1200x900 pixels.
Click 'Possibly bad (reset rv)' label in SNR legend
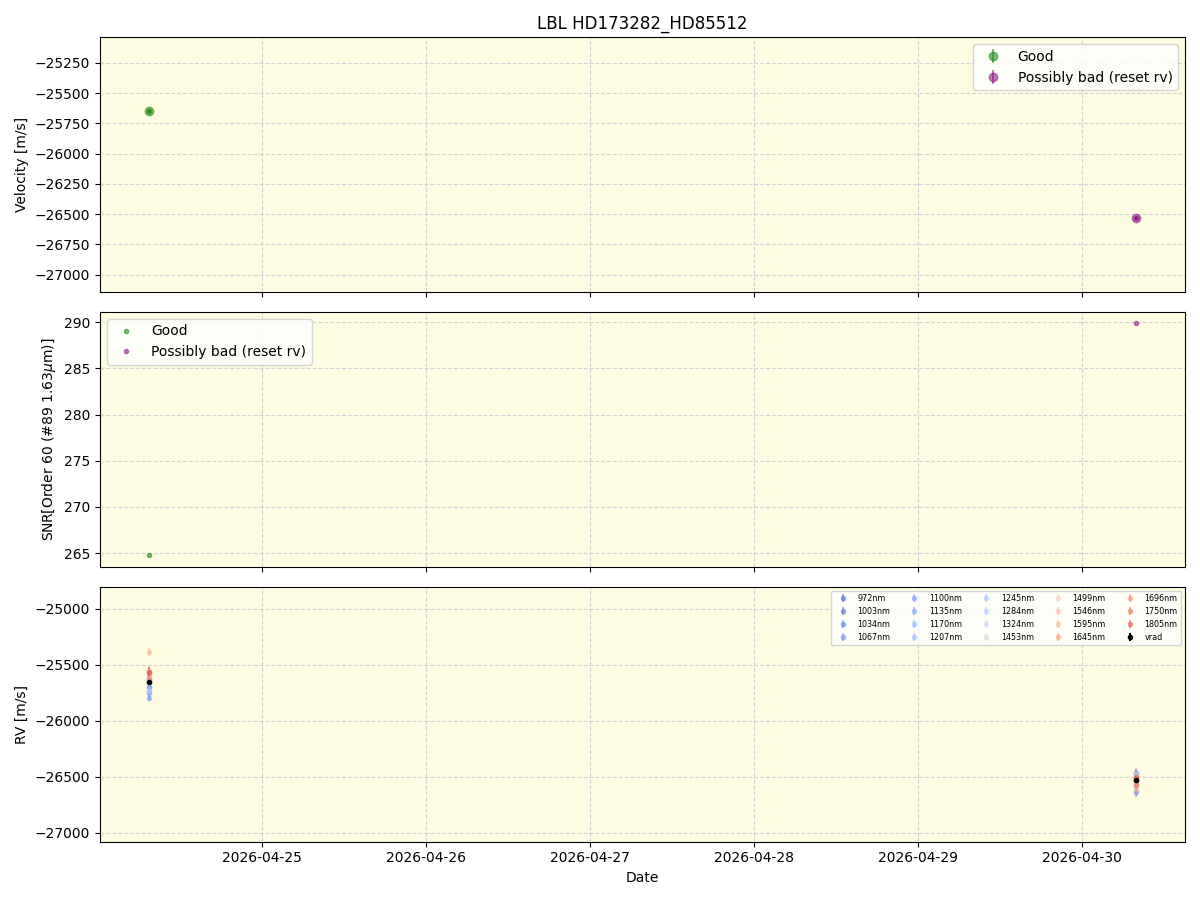(229, 352)
